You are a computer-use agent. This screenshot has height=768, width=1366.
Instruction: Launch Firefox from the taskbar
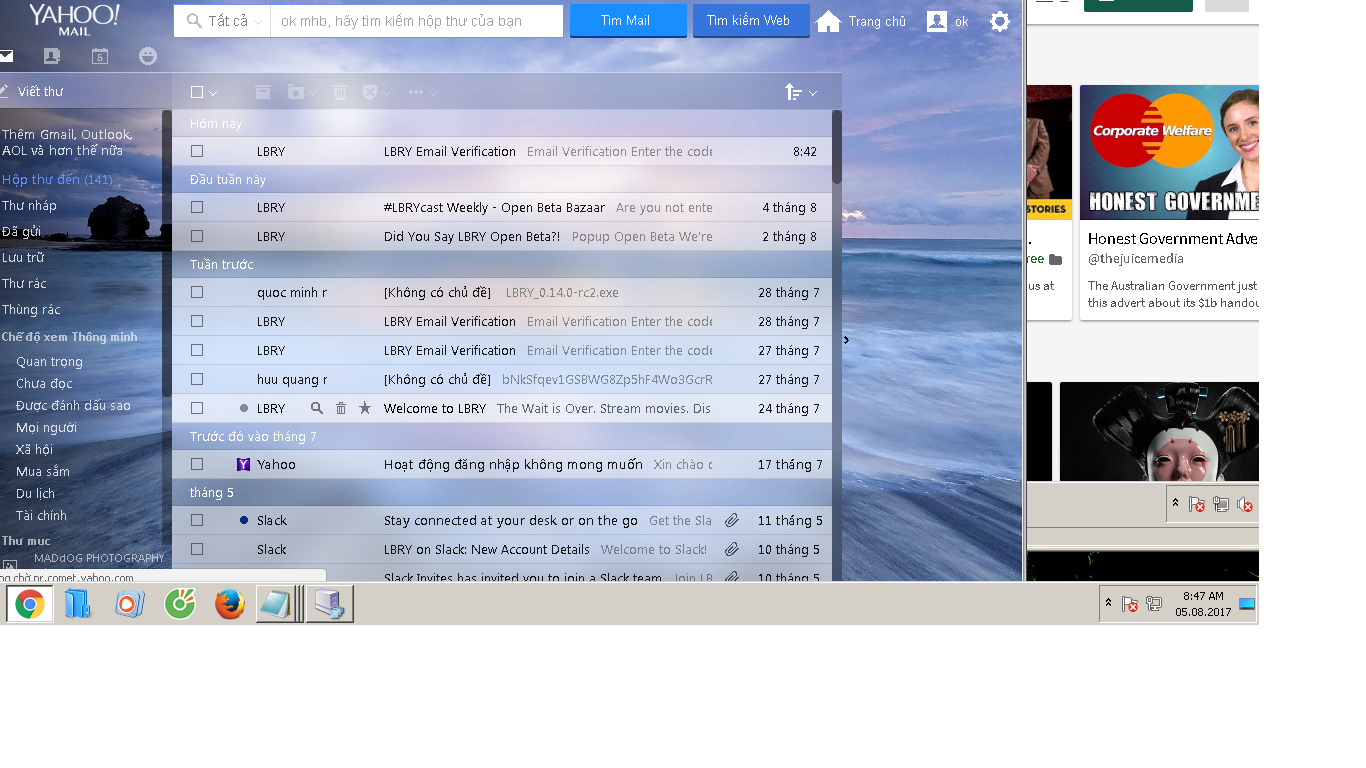click(230, 604)
